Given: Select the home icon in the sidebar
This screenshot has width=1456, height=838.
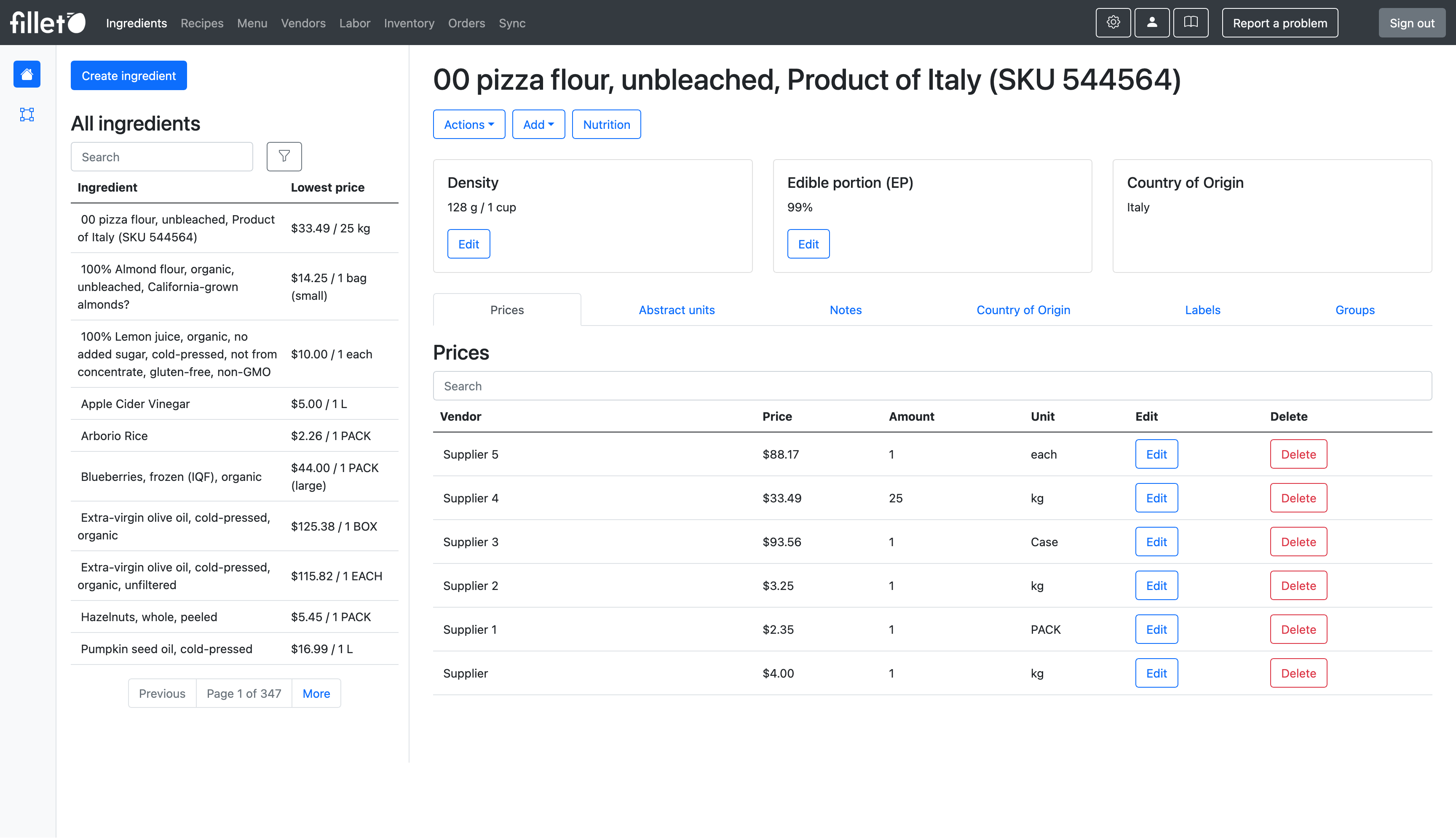Looking at the screenshot, I should point(27,74).
